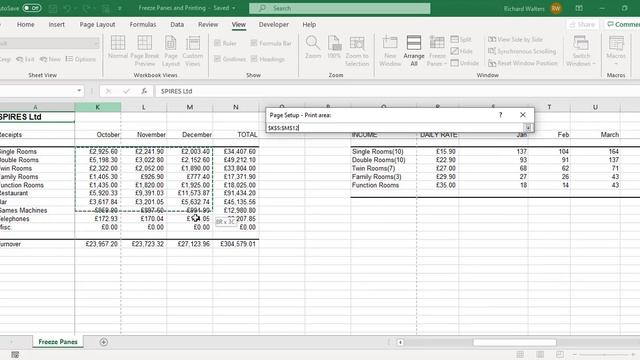
Task: Click the Ribbon Display Options icon
Action: pyautogui.click(x=579, y=8)
